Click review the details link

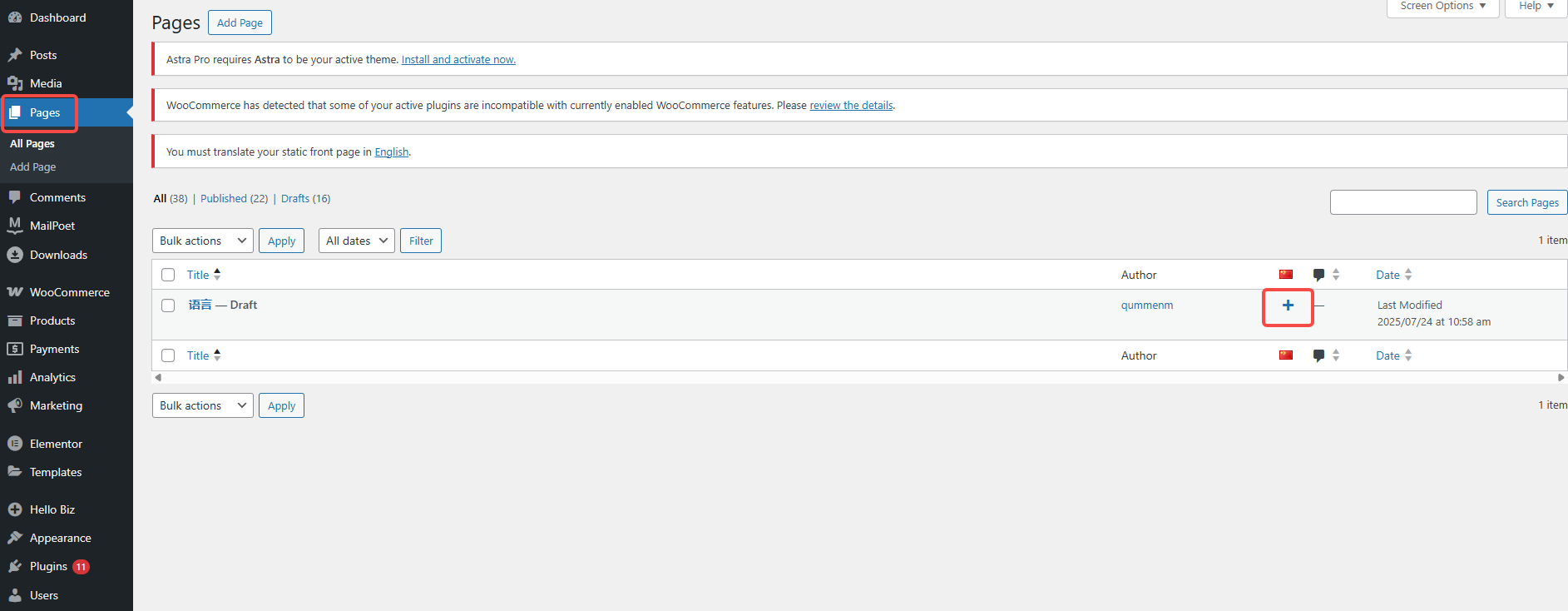[851, 105]
